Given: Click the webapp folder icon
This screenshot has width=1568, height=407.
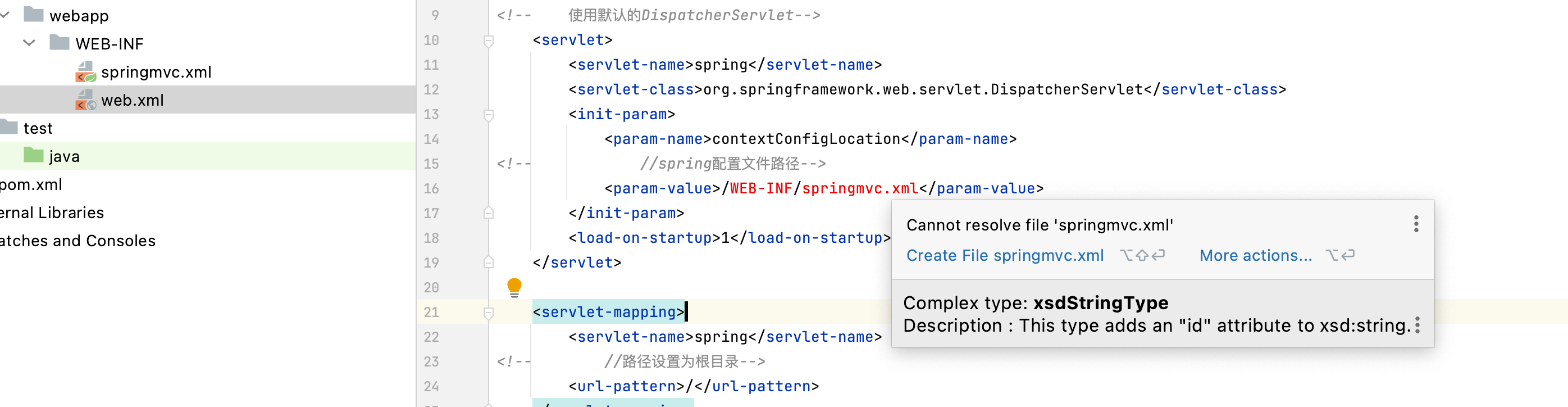Looking at the screenshot, I should click(34, 15).
